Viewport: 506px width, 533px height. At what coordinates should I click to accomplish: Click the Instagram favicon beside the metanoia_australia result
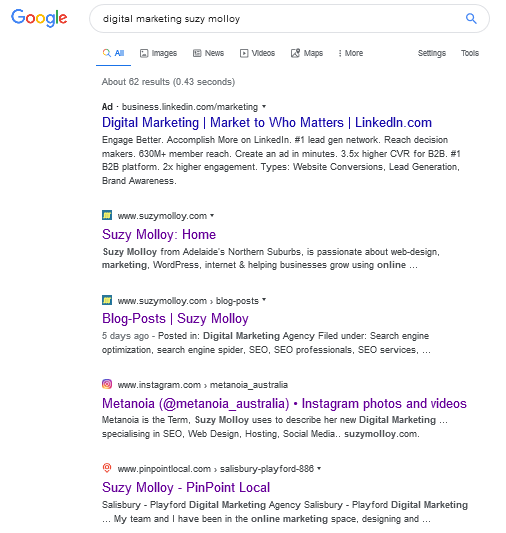pos(107,384)
